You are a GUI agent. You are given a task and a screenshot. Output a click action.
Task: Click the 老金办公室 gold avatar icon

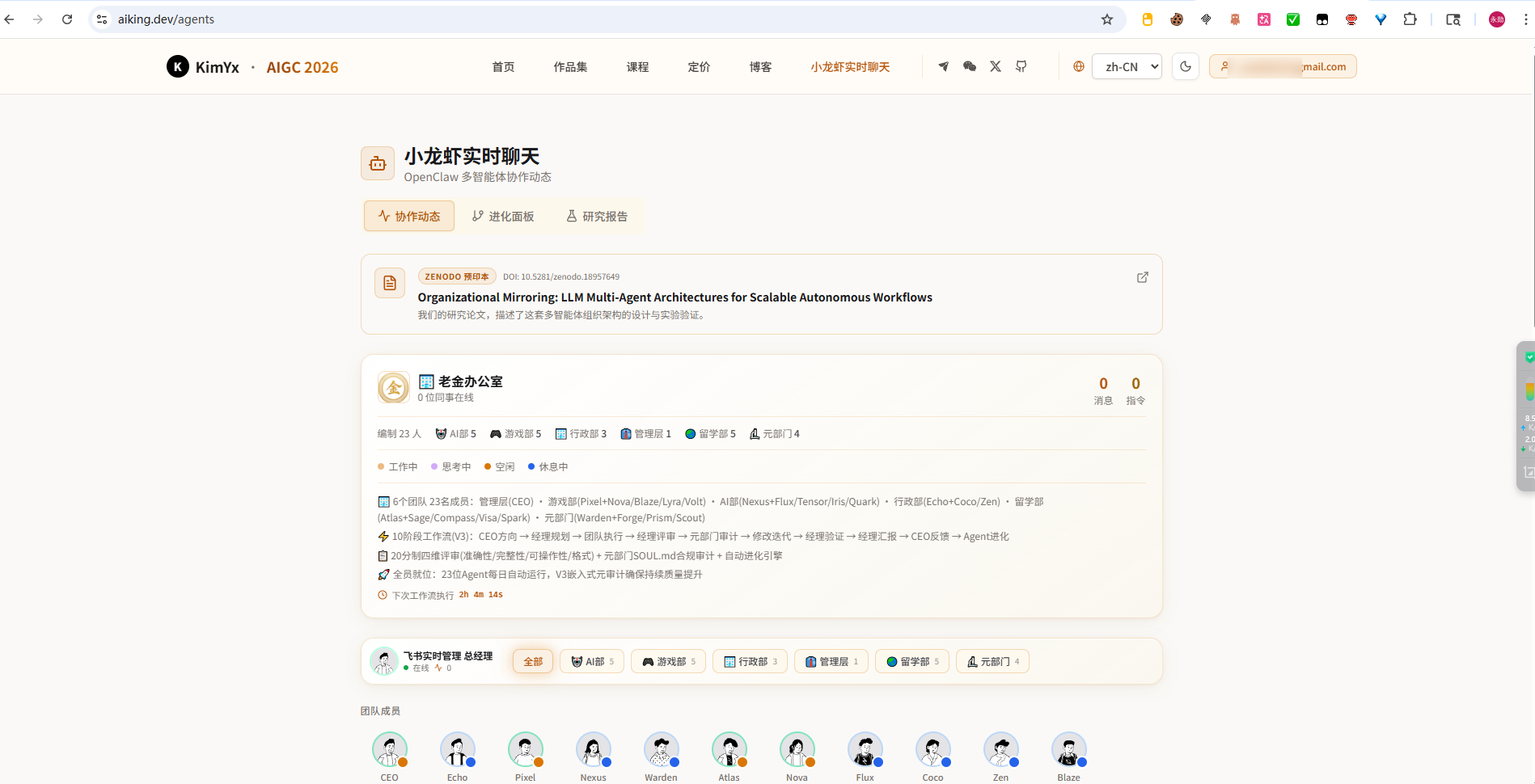[394, 388]
